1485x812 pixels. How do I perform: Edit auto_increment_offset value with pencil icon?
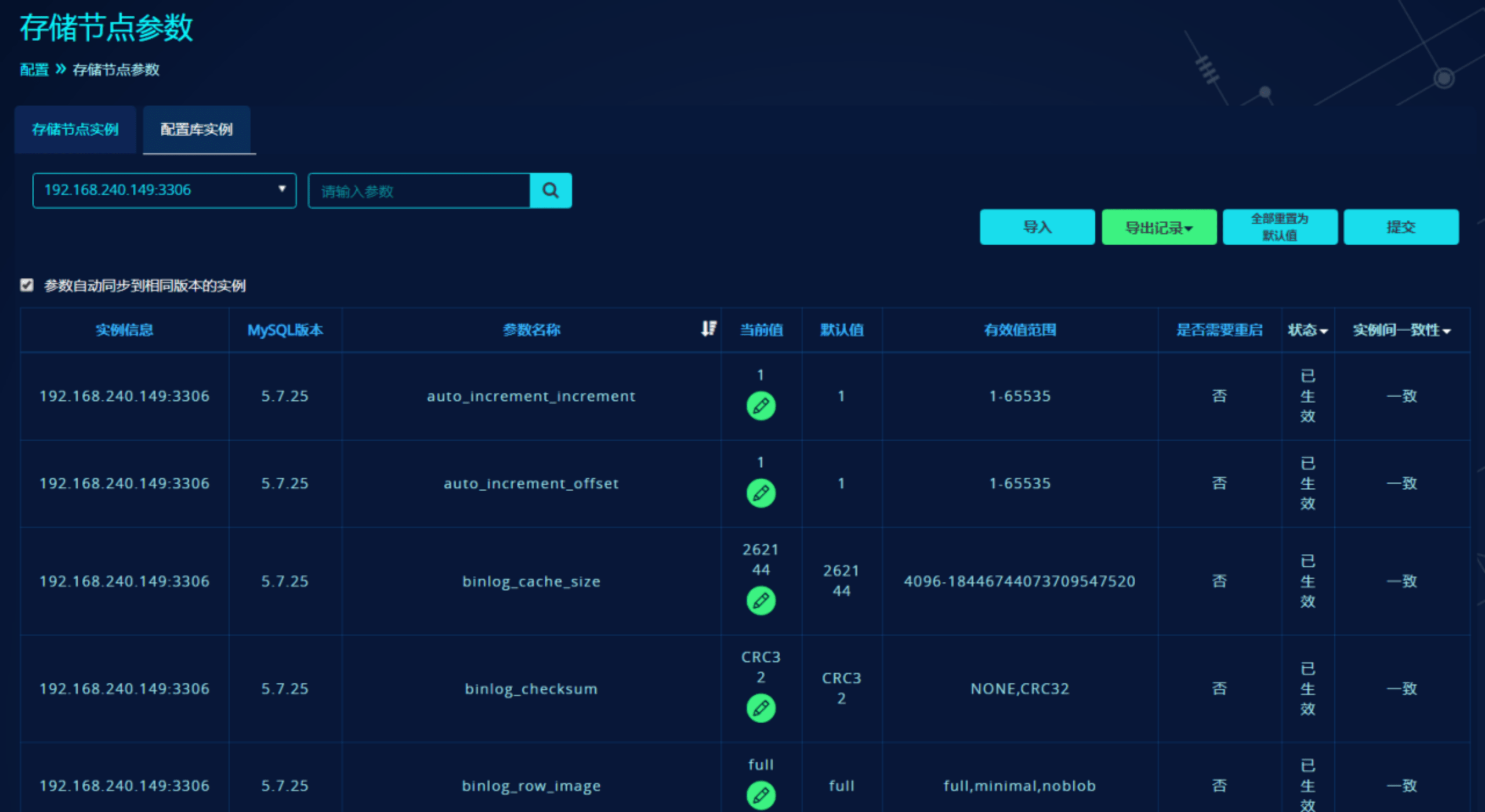(760, 493)
